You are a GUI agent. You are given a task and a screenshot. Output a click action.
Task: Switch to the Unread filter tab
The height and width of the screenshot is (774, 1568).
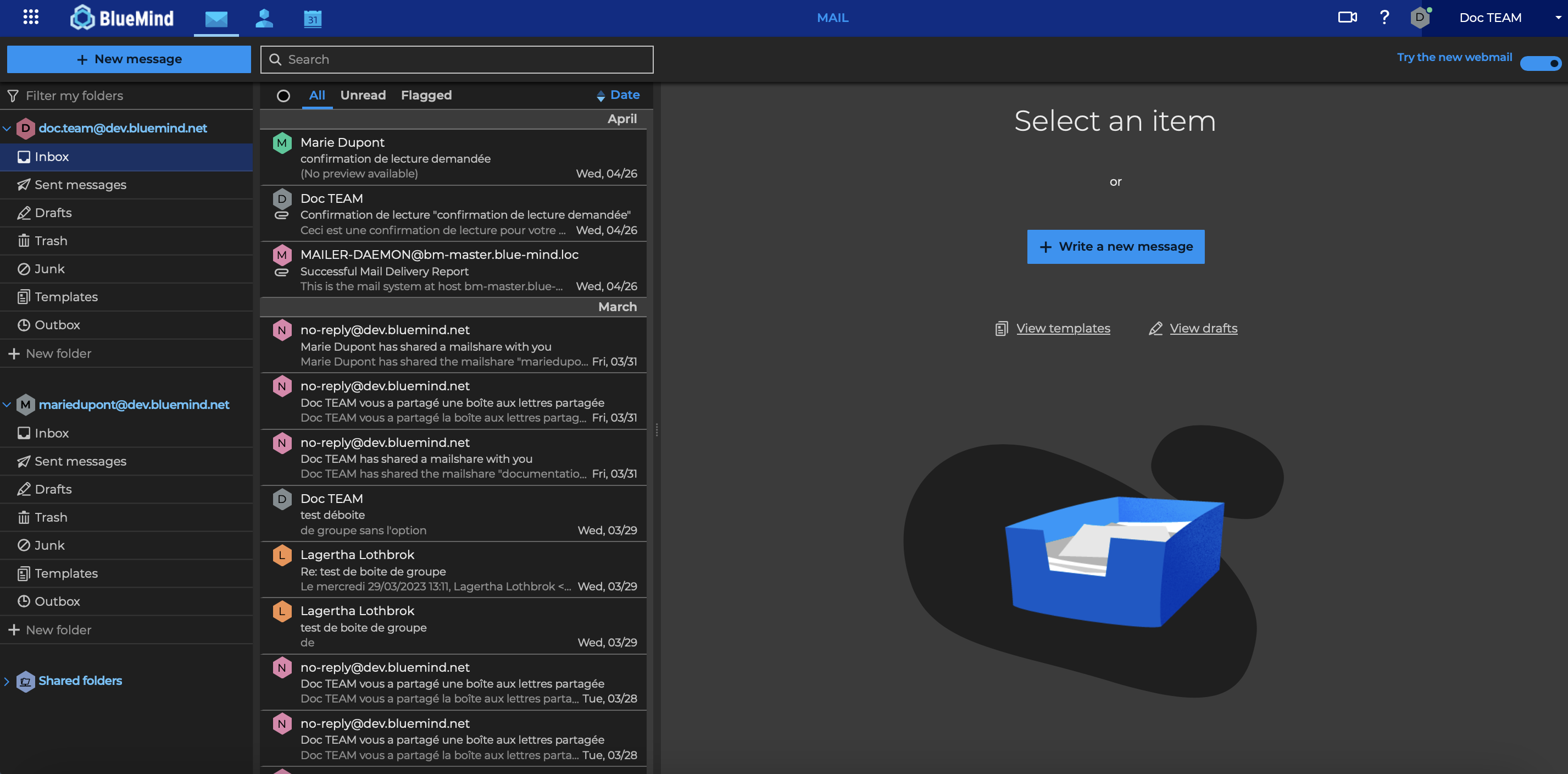[x=363, y=95]
